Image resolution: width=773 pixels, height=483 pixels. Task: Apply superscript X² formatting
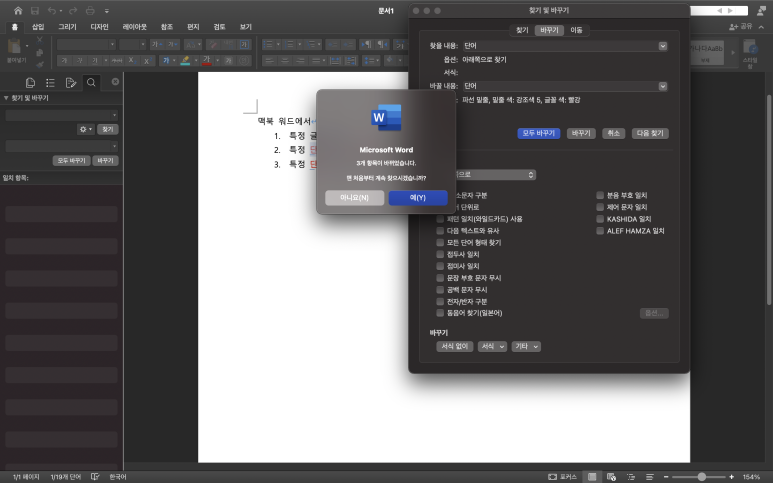[146, 60]
